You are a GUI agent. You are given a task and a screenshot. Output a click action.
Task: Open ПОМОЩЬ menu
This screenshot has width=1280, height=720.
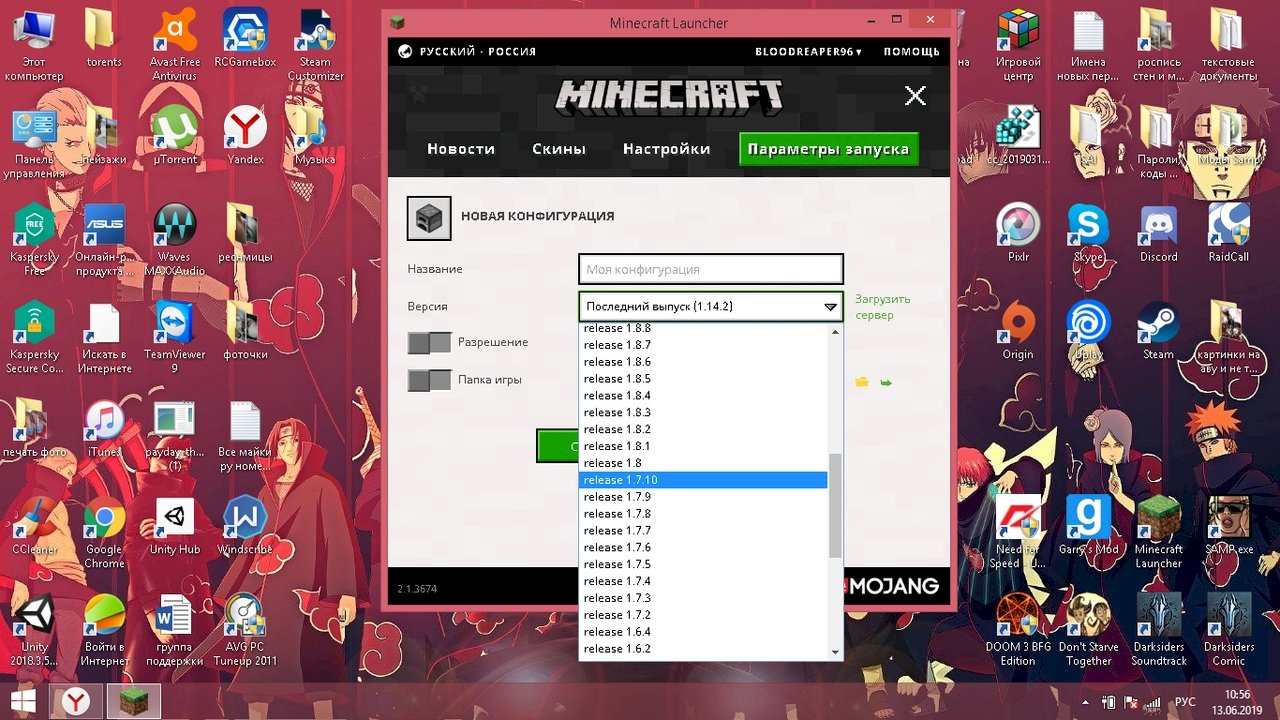tap(911, 52)
